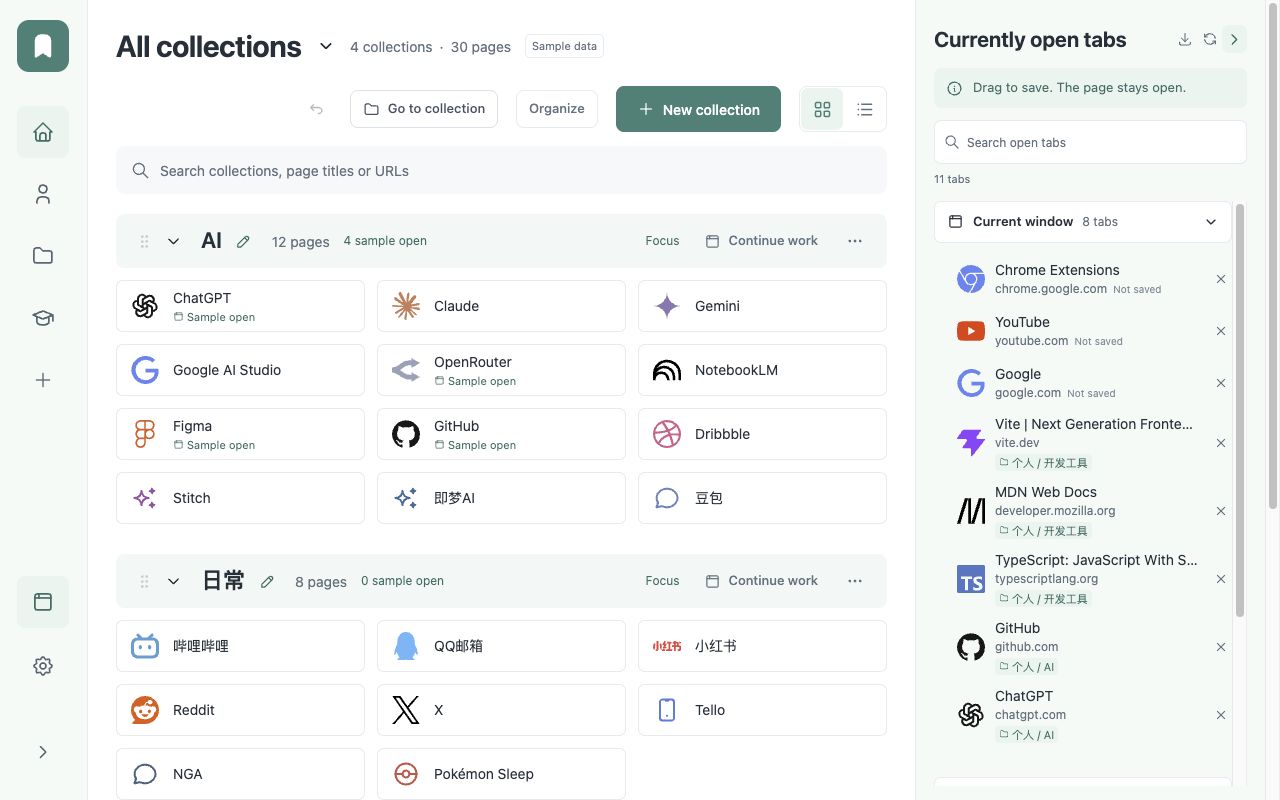Open the graduation cap sidebar icon
The image size is (1280, 800).
43,318
